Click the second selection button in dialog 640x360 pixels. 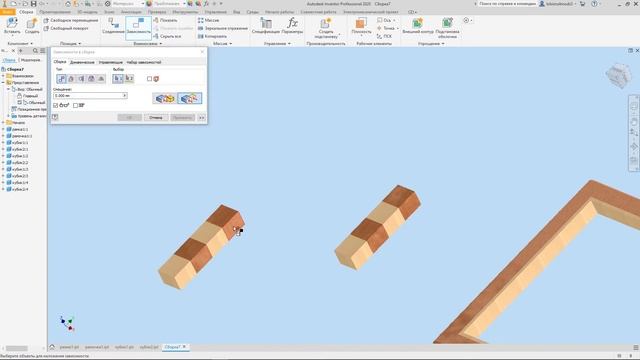click(129, 78)
